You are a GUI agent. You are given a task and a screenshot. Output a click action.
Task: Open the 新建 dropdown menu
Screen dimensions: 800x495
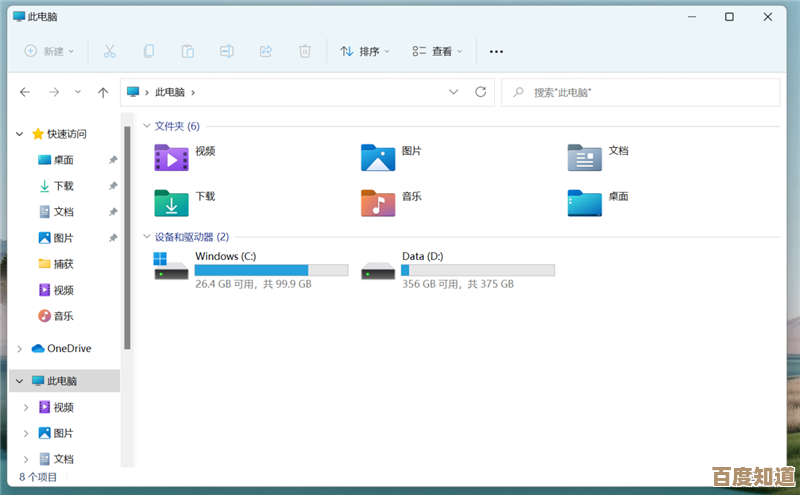click(x=49, y=51)
